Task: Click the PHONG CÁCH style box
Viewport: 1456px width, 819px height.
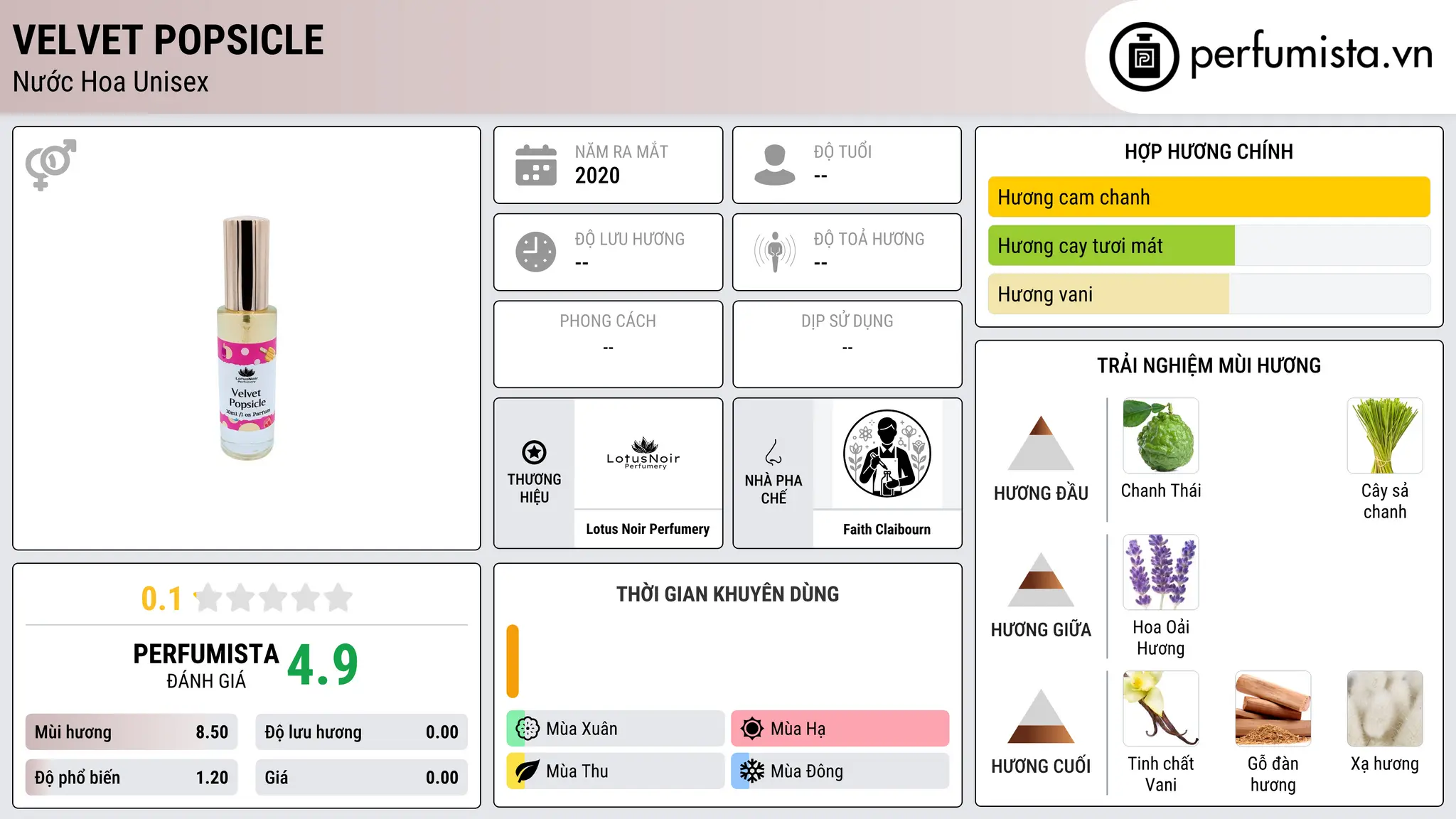Action: click(x=608, y=344)
